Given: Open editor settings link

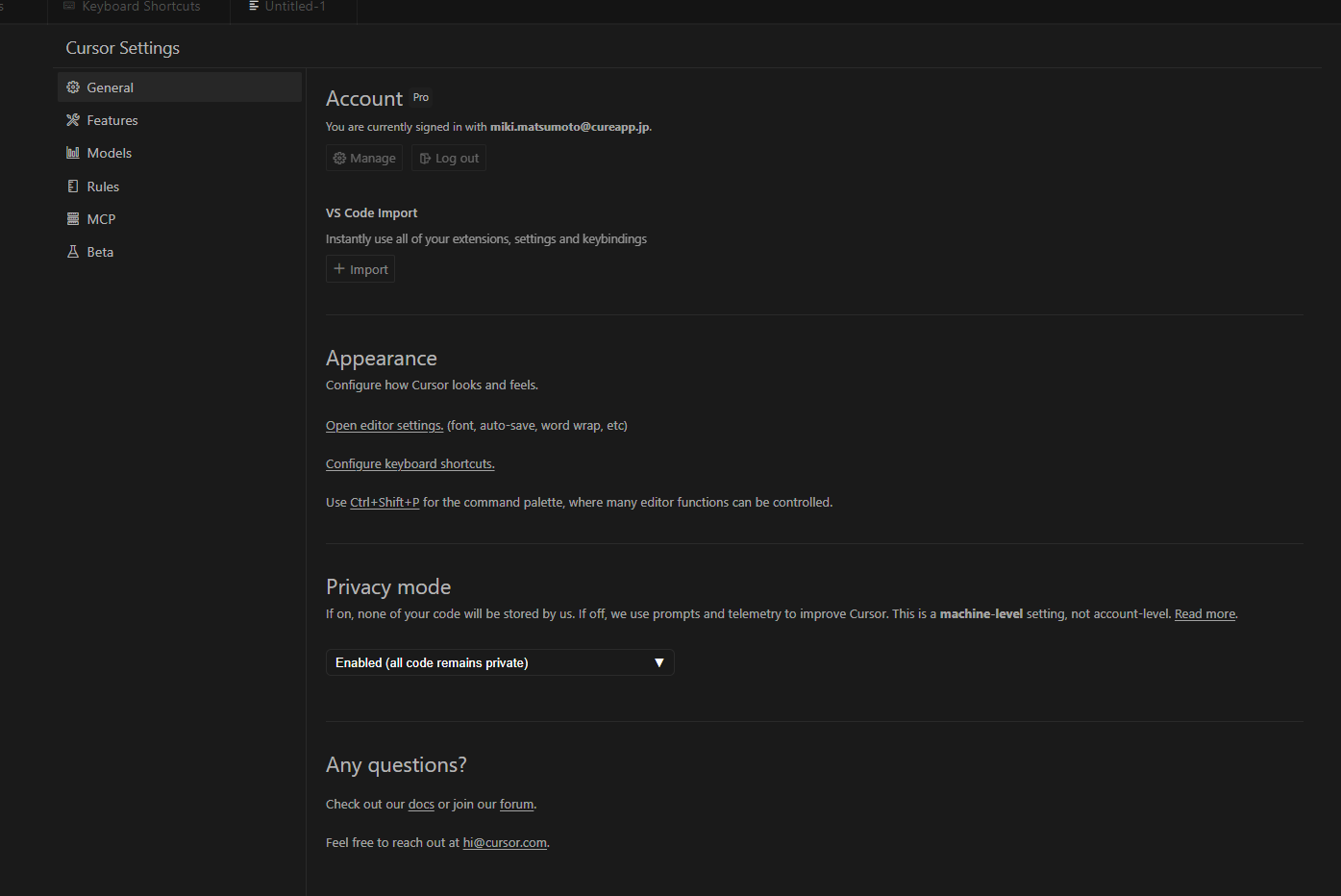Looking at the screenshot, I should tap(384, 426).
